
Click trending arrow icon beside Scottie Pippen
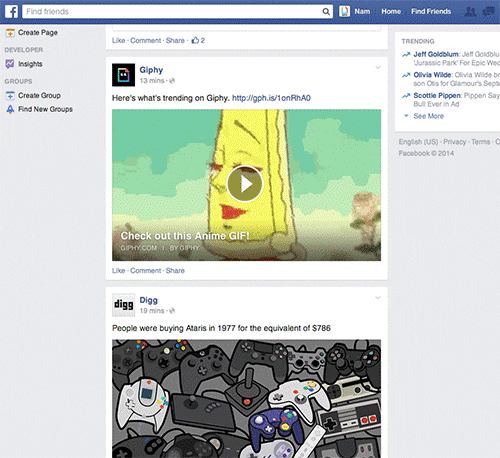coord(406,96)
